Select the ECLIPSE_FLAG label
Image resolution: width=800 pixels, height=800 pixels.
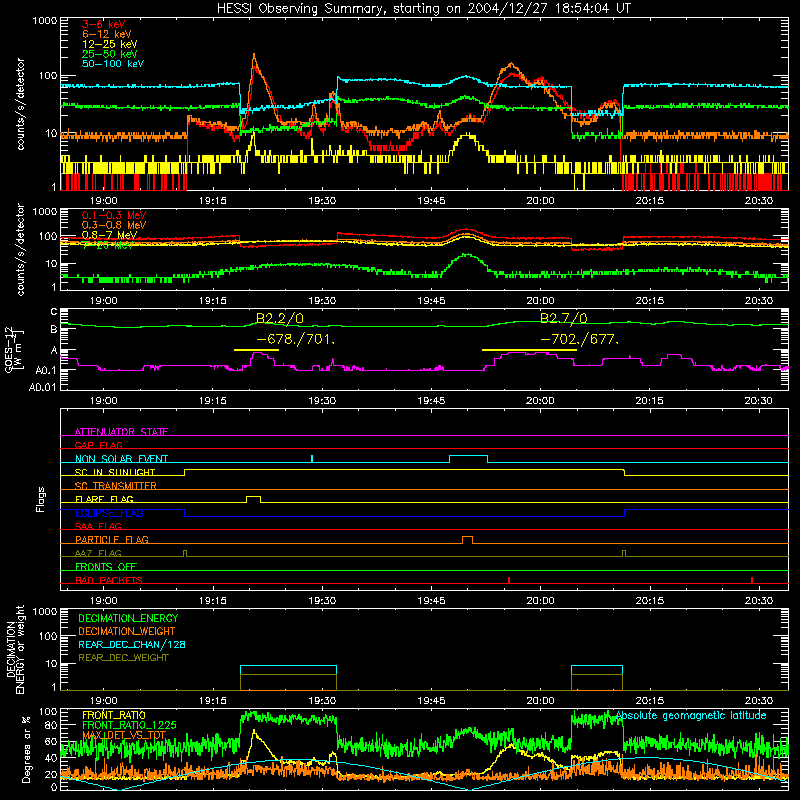point(109,513)
